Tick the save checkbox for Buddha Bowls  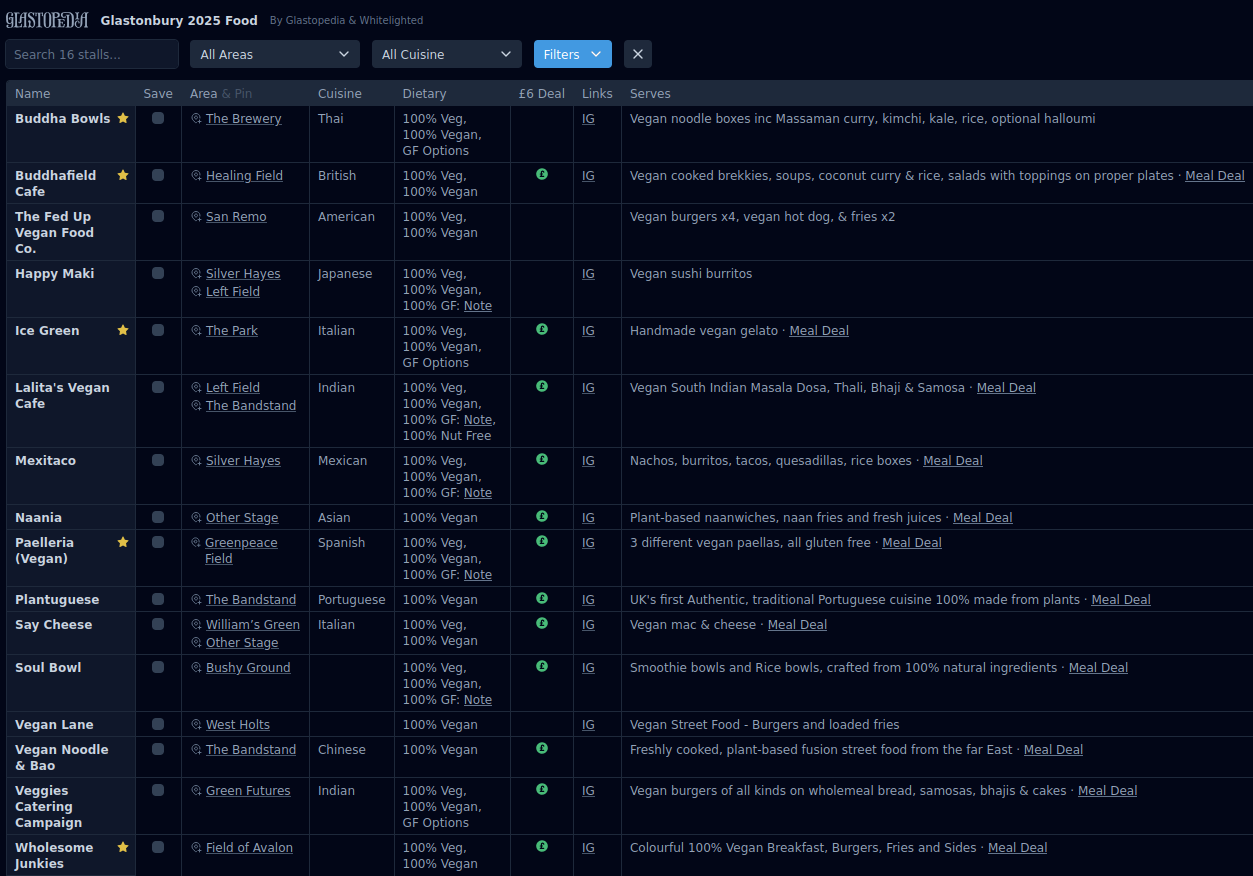click(158, 118)
